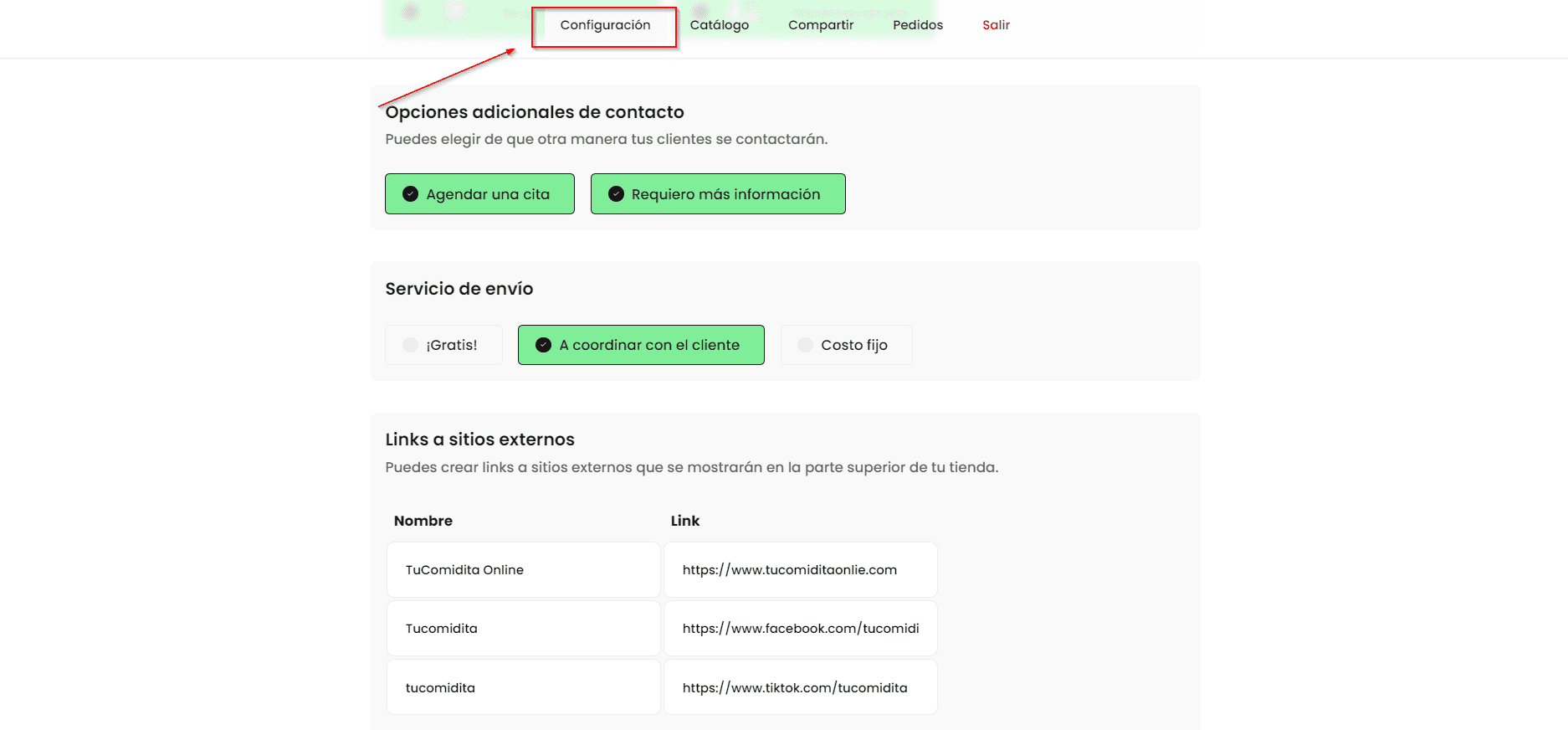
Task: Choose A coordinar con el cliente shipping
Action: (x=641, y=345)
